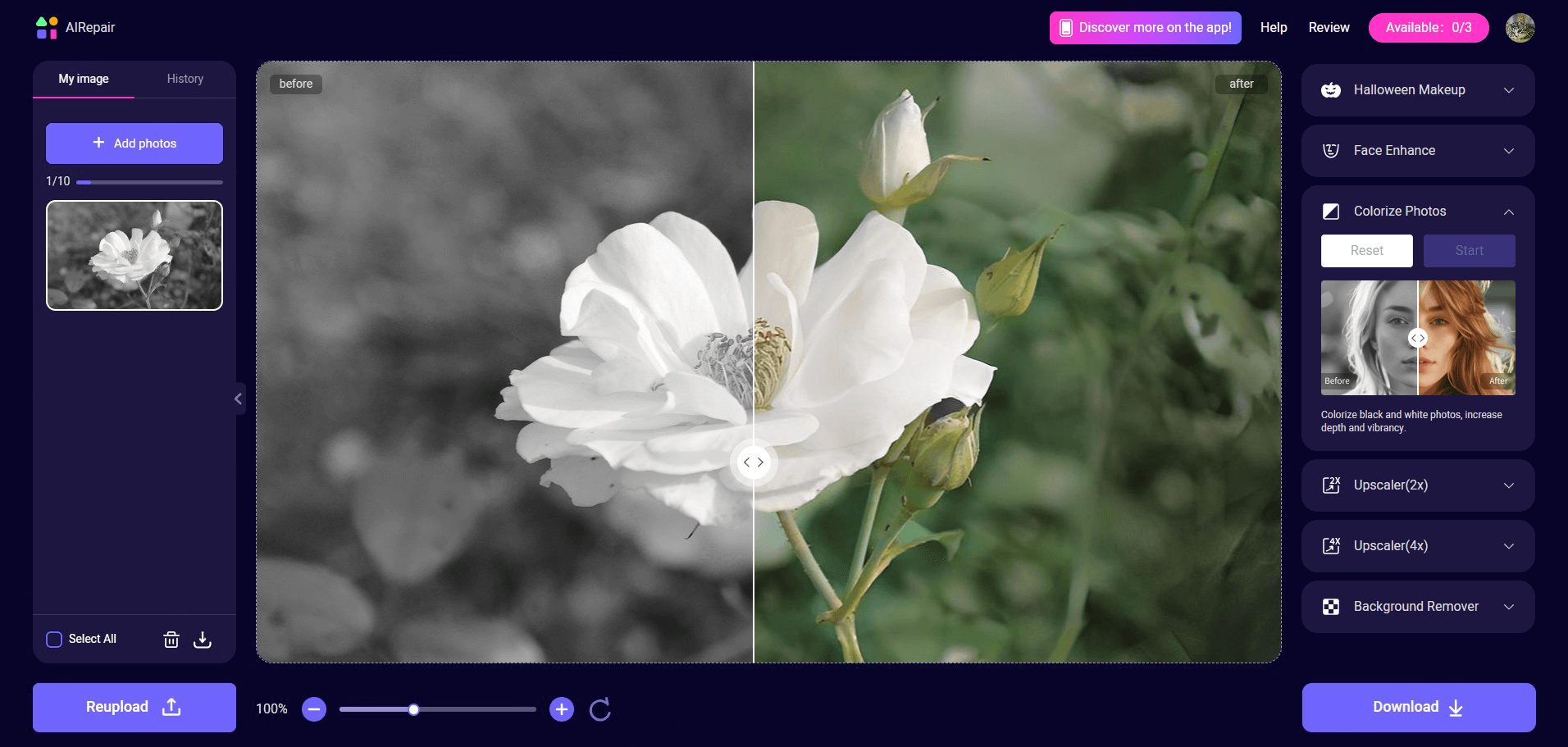Expand the Upscaler(2x) panel

(x=1509, y=485)
